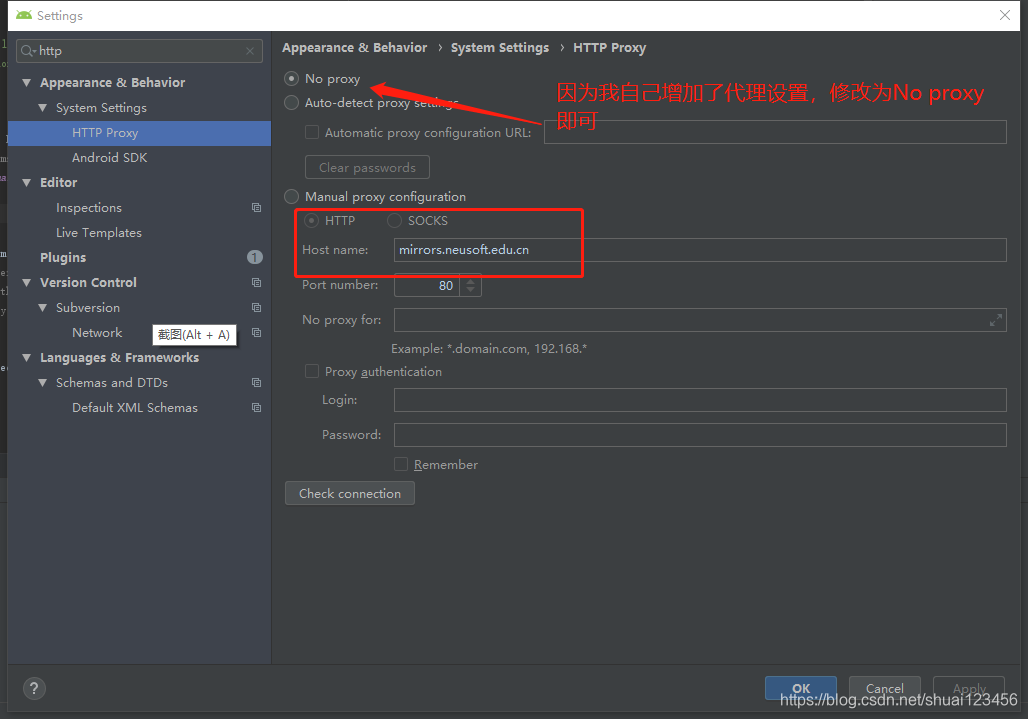
Task: Click the settings icon beside Default XML Schemas
Action: [x=256, y=407]
